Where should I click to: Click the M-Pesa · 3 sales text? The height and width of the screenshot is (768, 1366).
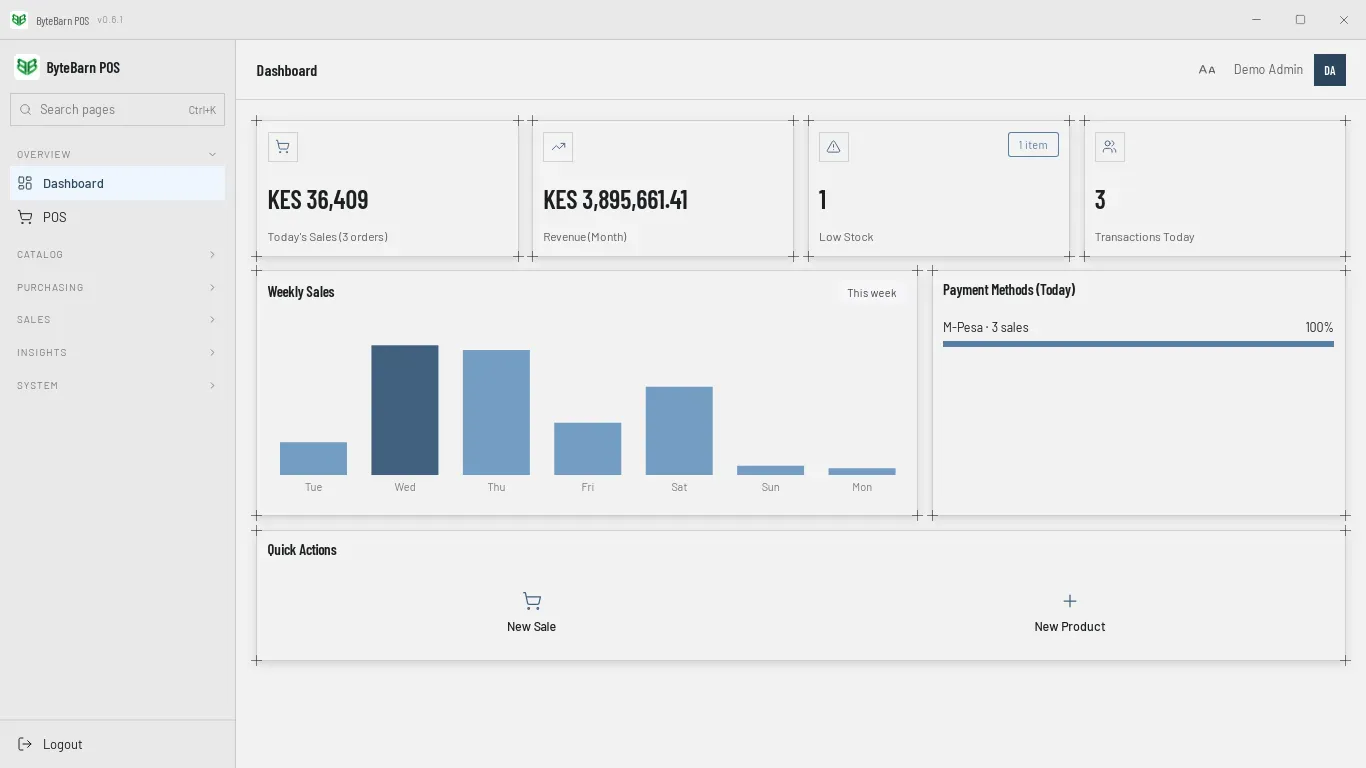986,328
